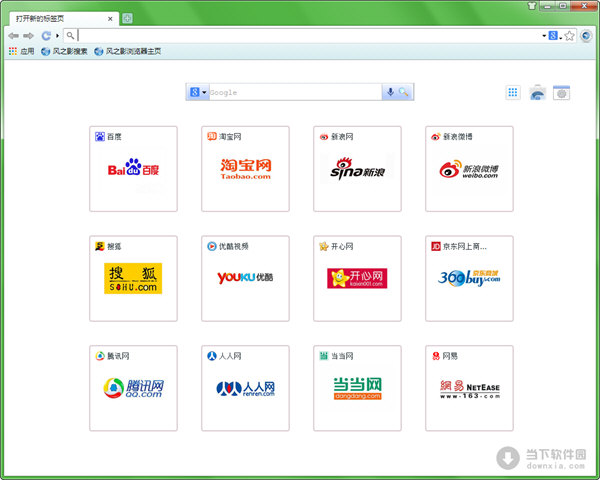Click the 腾讯网 favicon
The image size is (600, 480).
(x=100, y=356)
